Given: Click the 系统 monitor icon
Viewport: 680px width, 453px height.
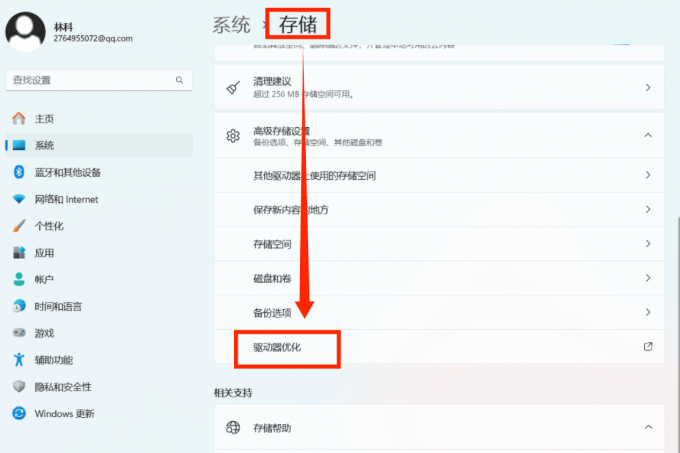Looking at the screenshot, I should tap(19, 145).
